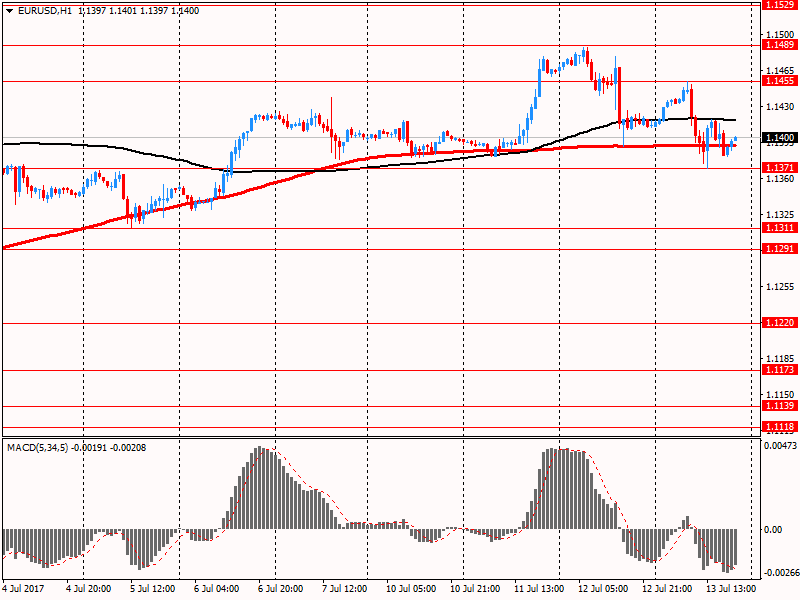
Task: Click the 10 Jul 21:00 time label
Action: pyautogui.click(x=475, y=588)
